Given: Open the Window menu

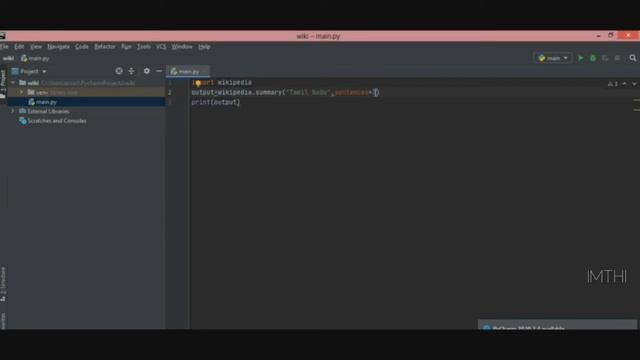Looking at the screenshot, I should click(182, 47).
